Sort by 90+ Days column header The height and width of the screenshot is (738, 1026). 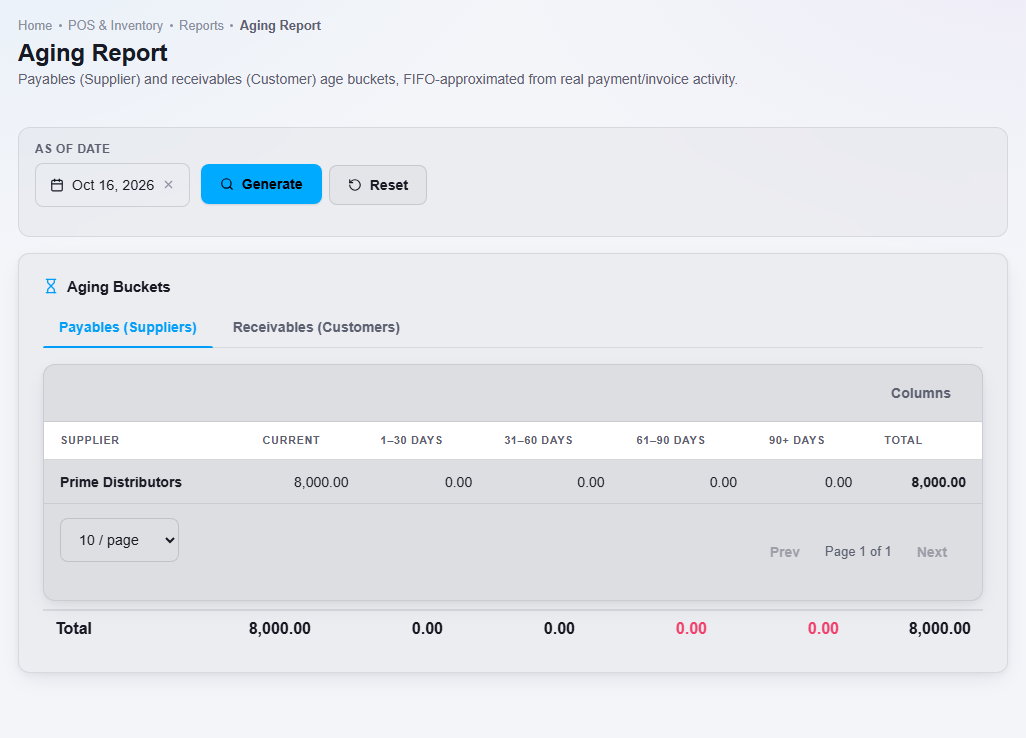797,440
